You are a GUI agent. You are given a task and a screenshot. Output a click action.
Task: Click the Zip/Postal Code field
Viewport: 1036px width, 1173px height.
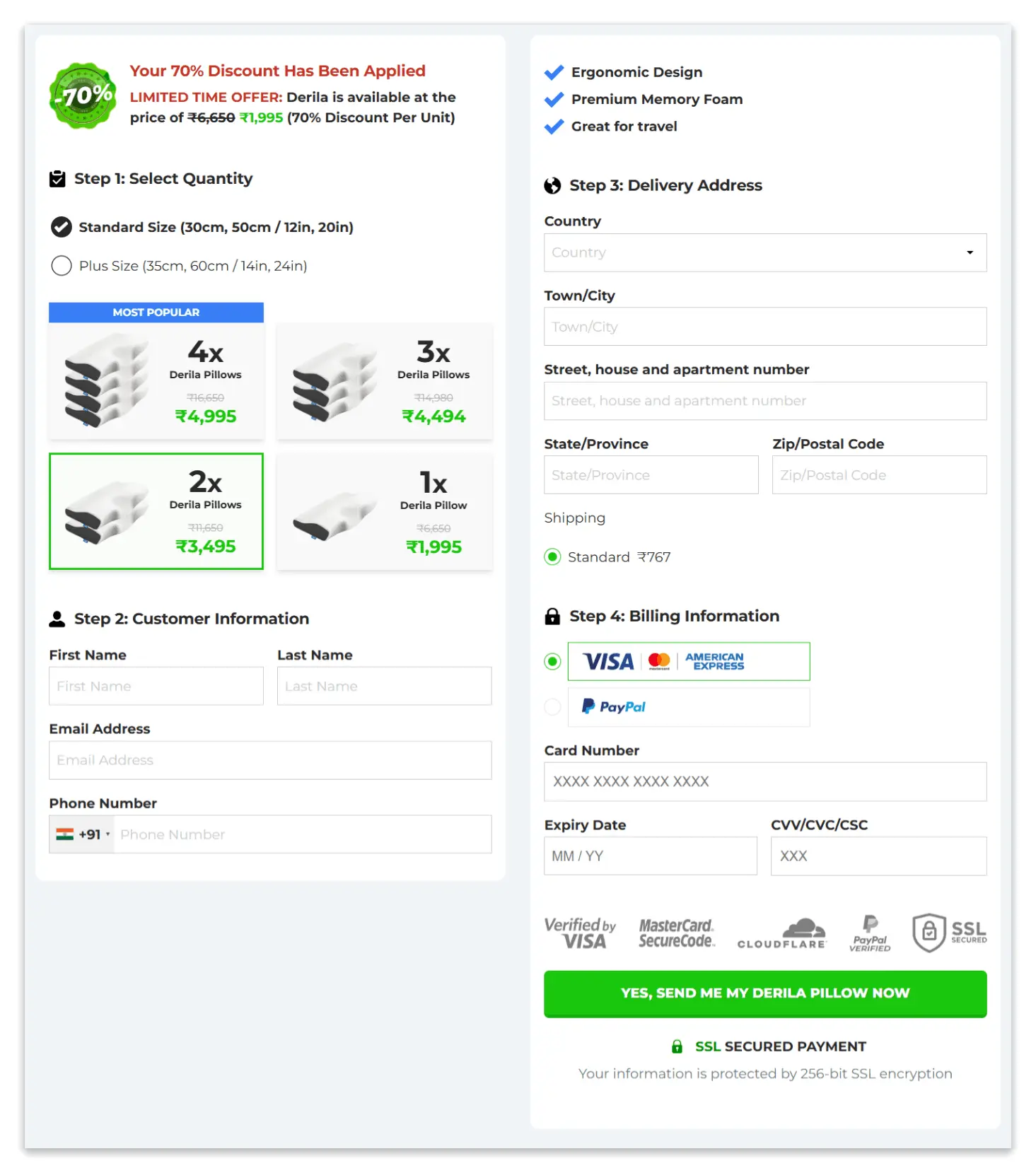click(880, 475)
